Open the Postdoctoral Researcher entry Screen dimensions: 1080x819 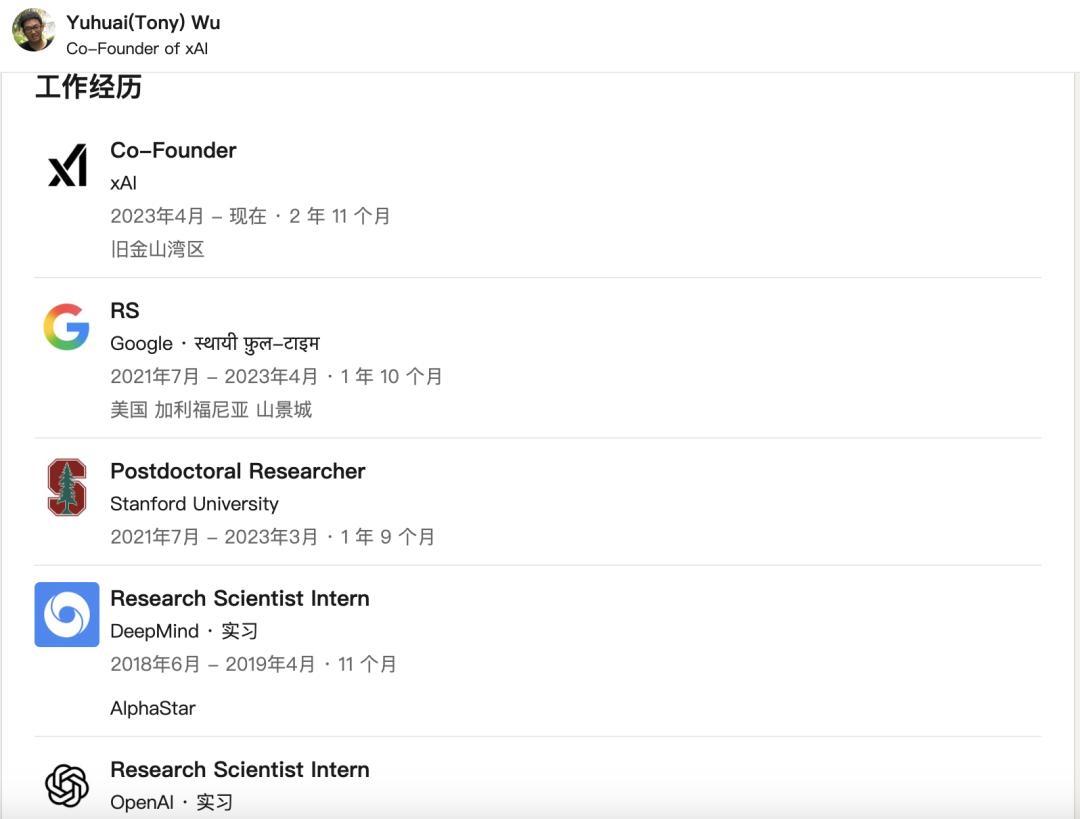click(237, 471)
